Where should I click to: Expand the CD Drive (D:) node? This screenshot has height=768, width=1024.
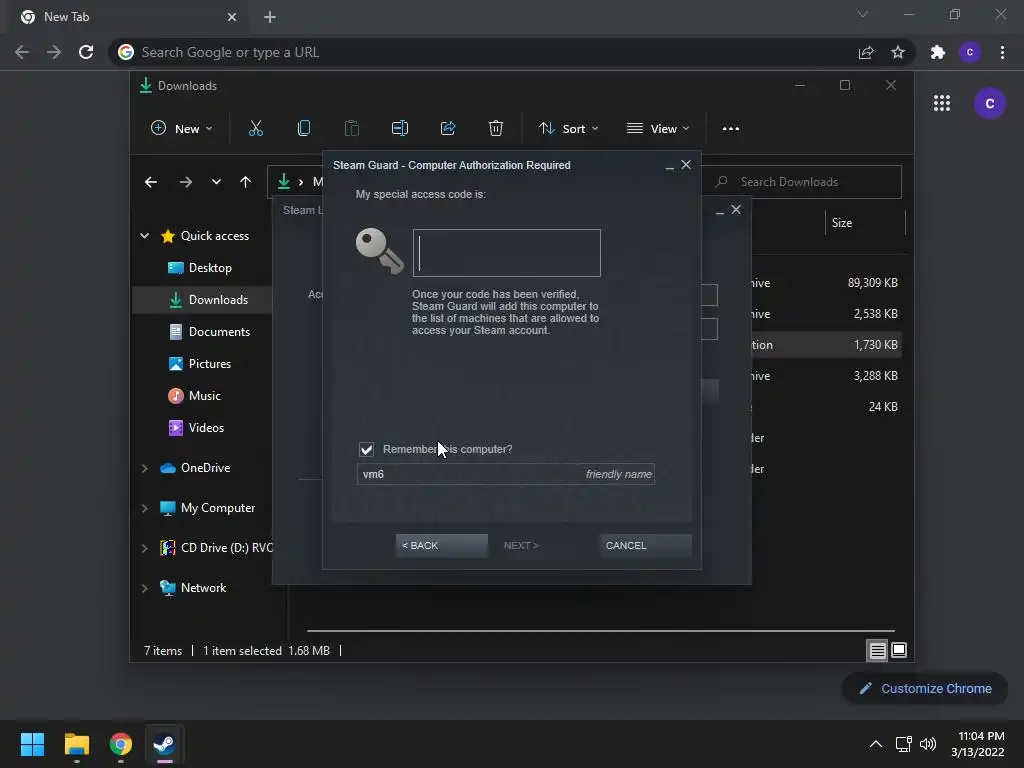pos(144,548)
